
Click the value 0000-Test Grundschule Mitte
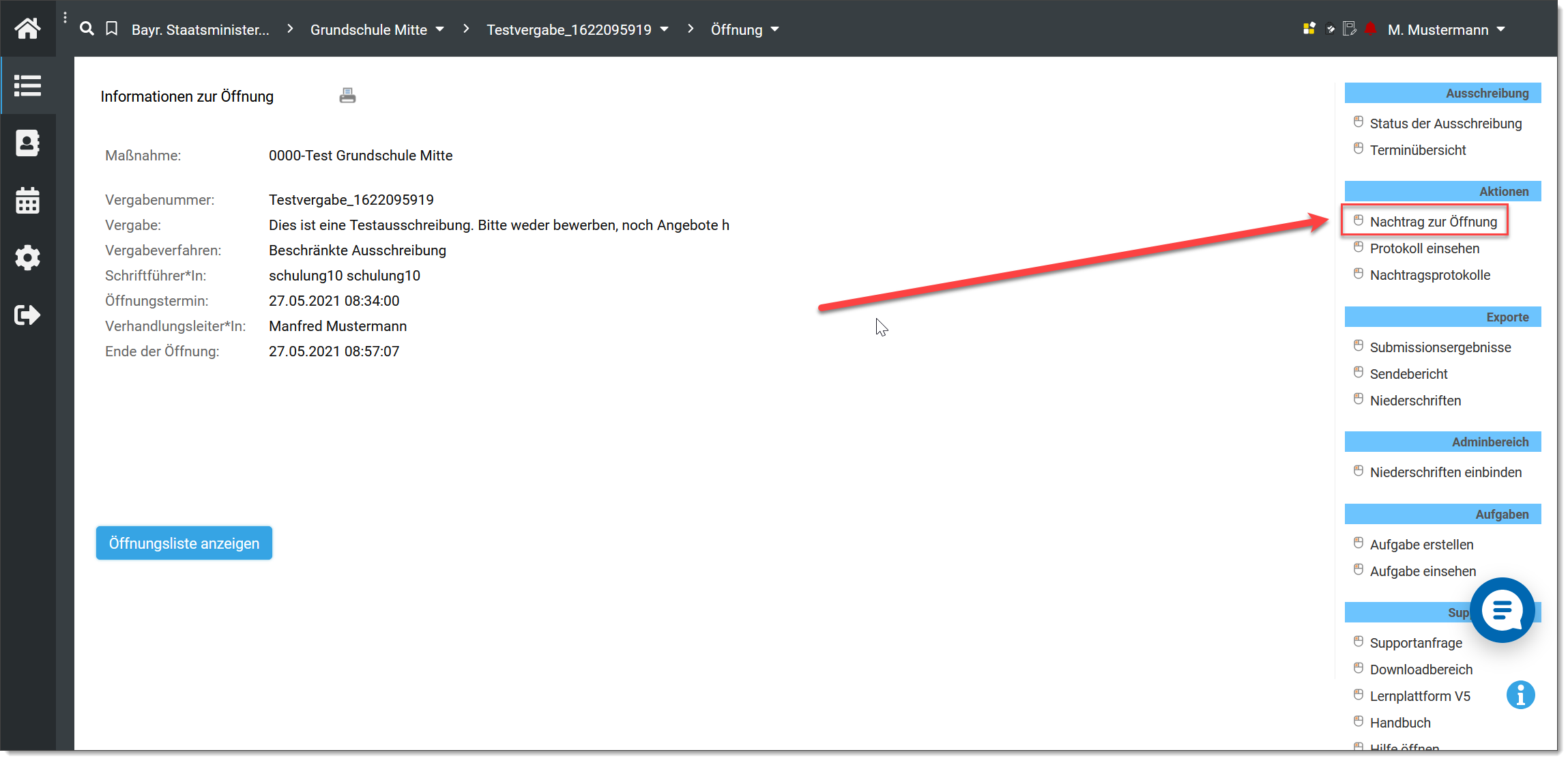point(361,156)
